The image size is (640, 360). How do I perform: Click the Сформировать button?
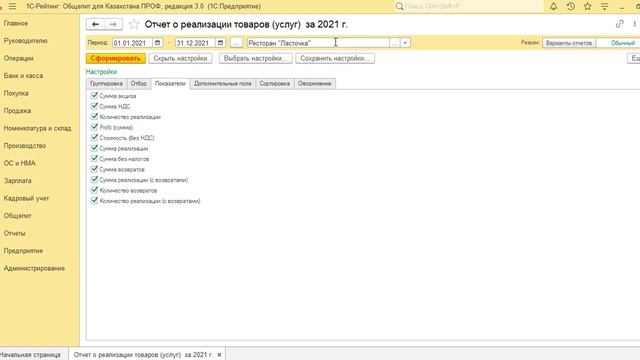(x=116, y=58)
